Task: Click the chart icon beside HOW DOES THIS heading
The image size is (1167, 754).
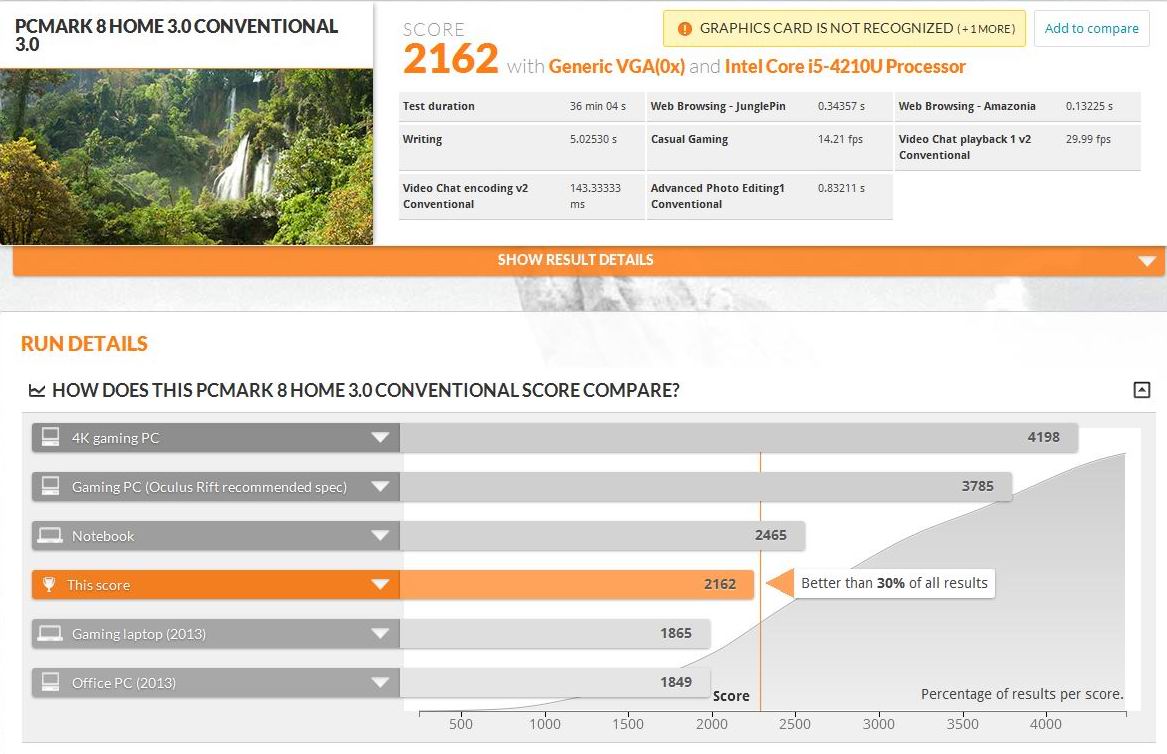Action: 36,390
